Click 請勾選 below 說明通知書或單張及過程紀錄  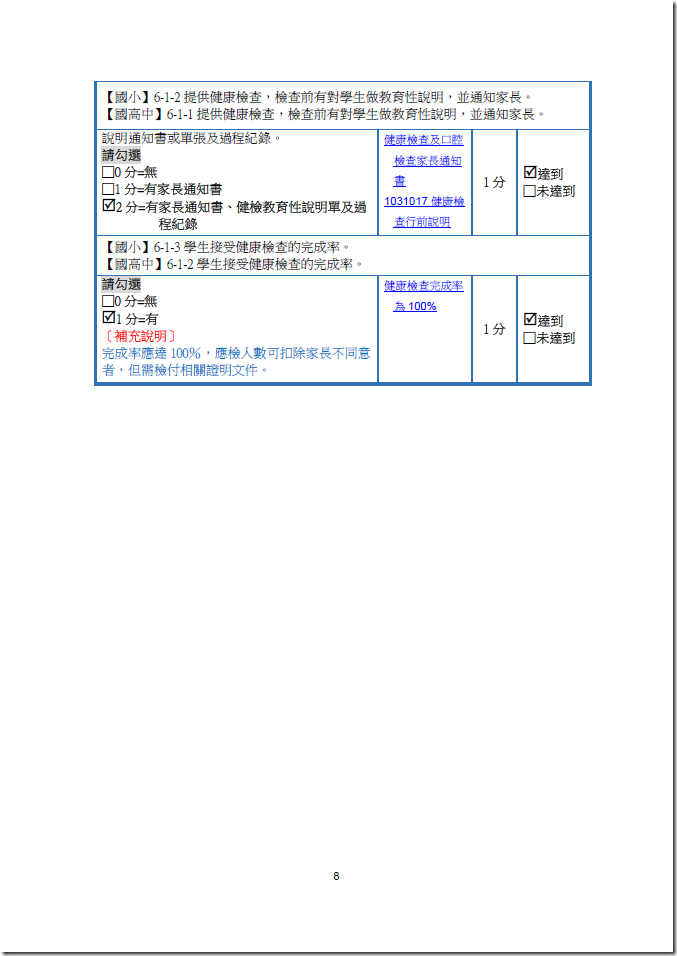click(121, 155)
